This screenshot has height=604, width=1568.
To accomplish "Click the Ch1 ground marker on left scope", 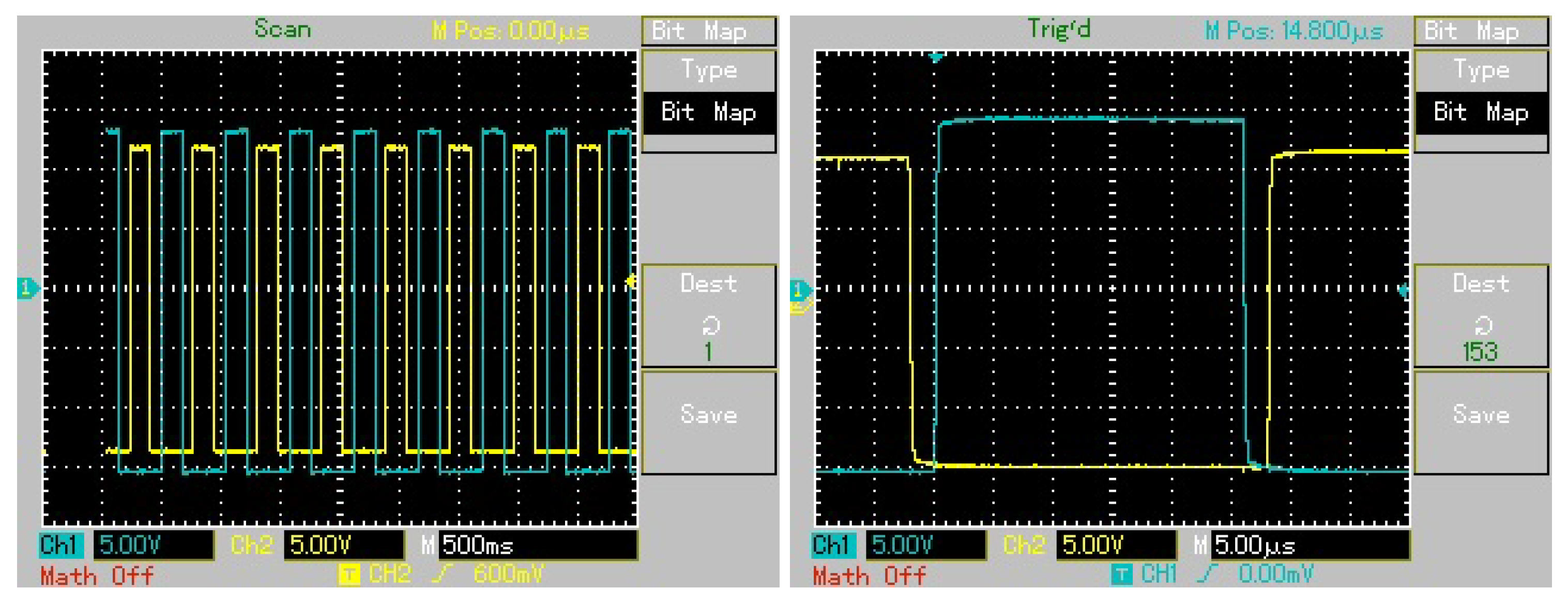I will tap(26, 288).
